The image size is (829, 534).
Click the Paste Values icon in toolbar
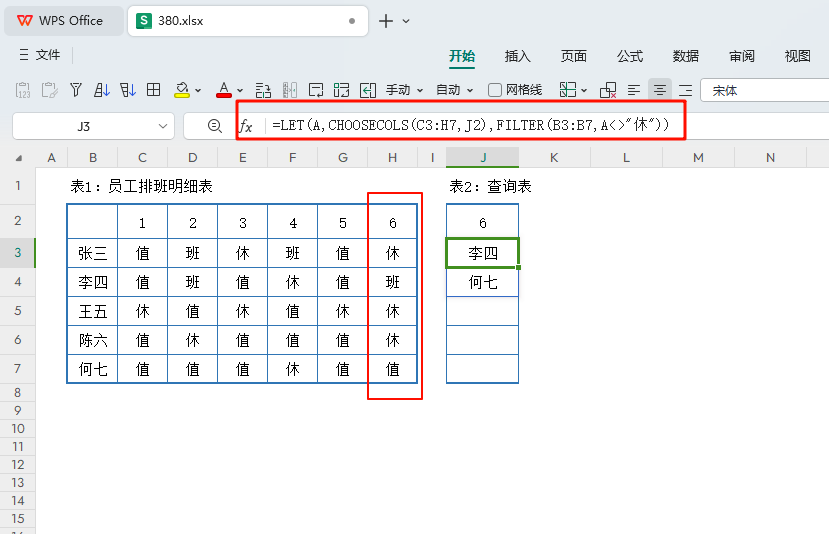pyautogui.click(x=23, y=90)
